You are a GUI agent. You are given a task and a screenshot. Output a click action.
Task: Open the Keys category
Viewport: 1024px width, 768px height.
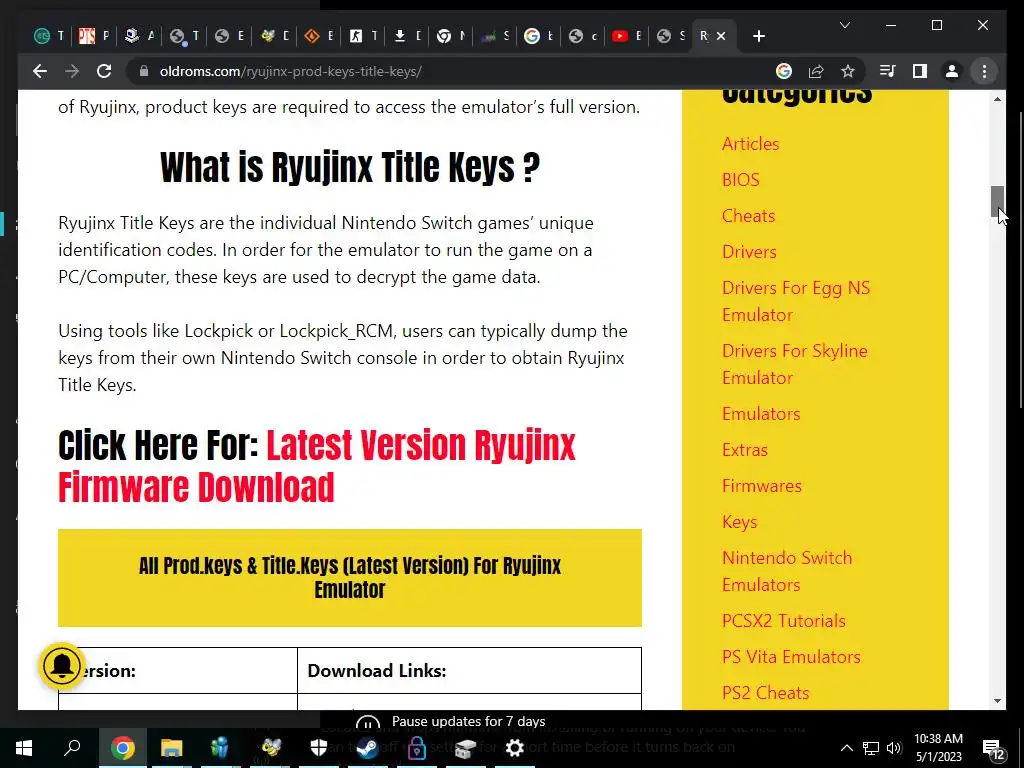point(739,522)
